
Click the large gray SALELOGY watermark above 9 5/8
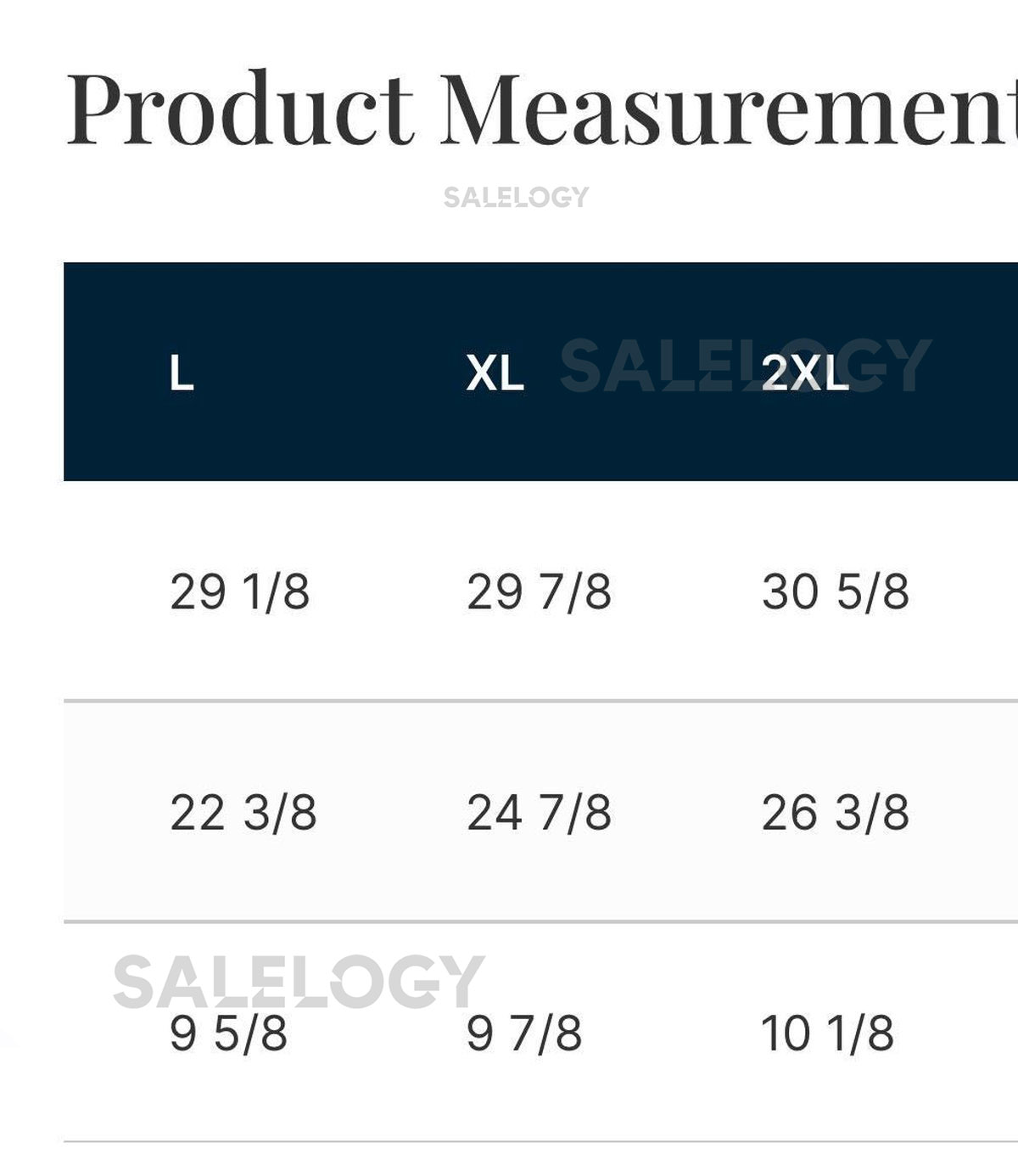tap(298, 981)
